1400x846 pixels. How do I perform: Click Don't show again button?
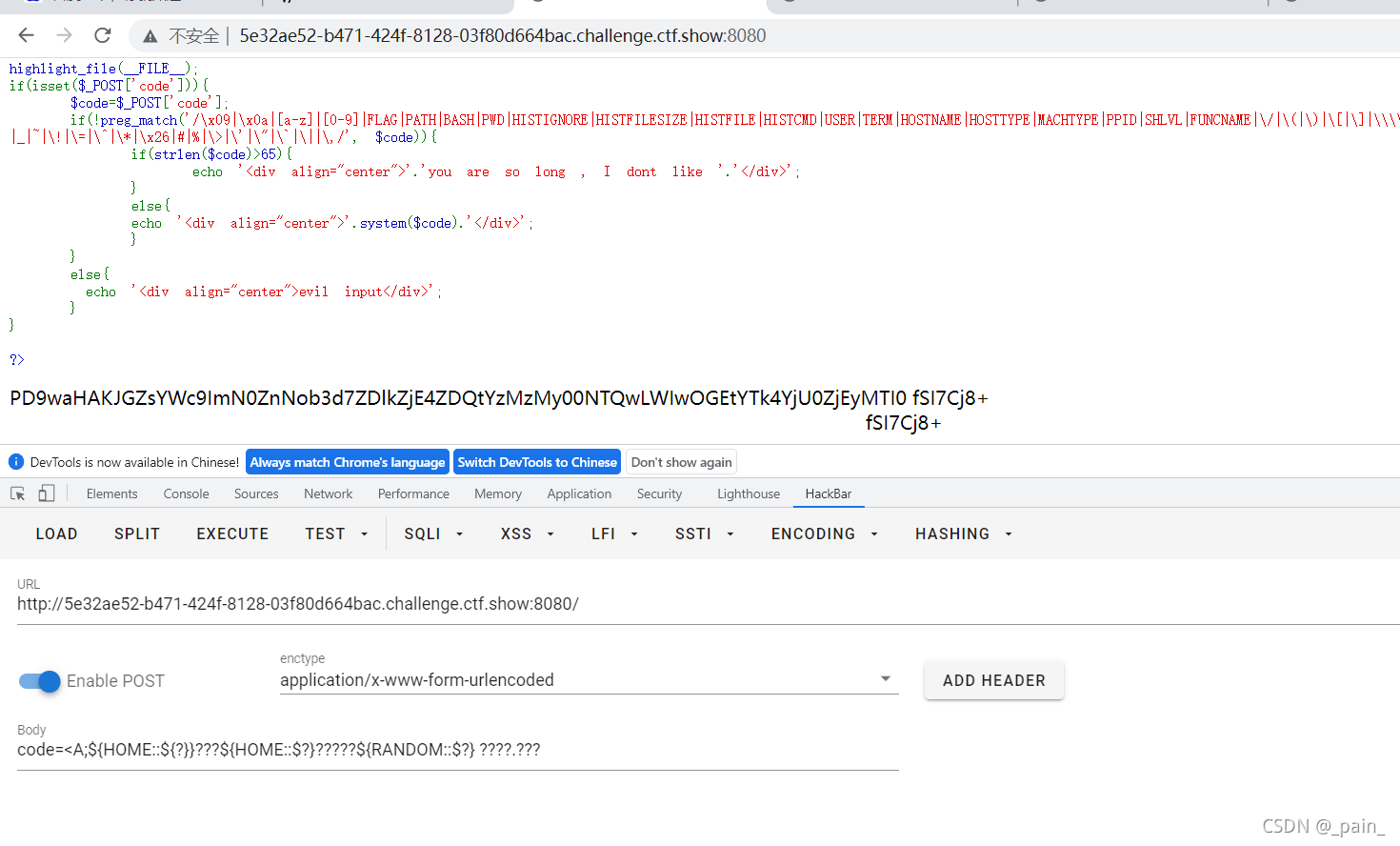tap(682, 462)
